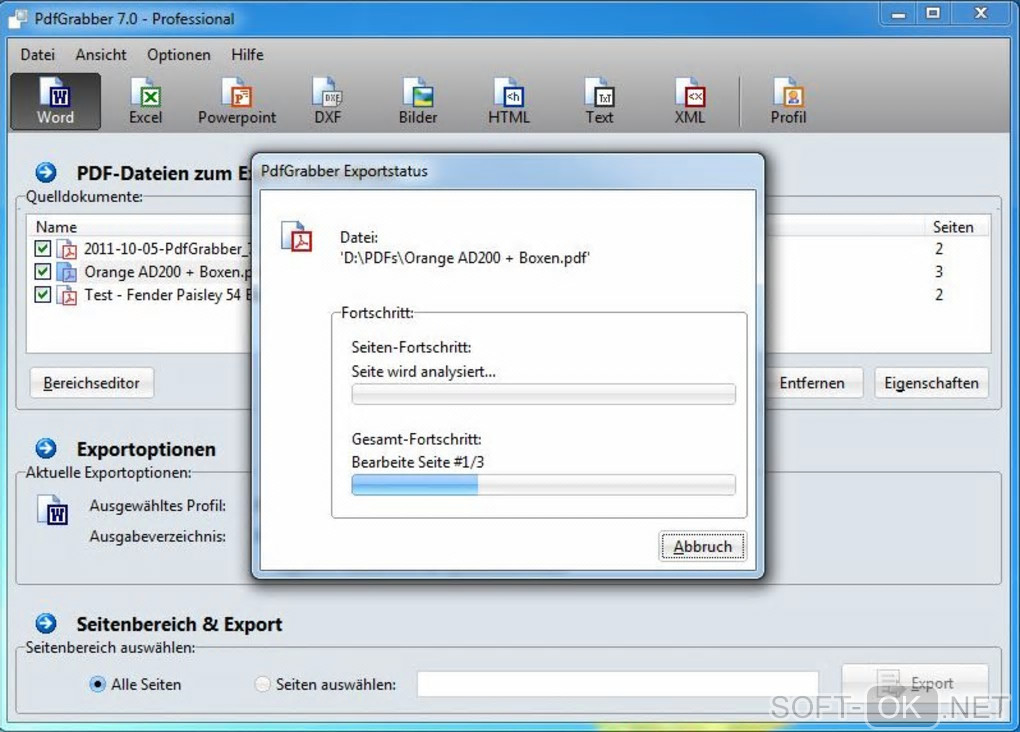This screenshot has width=1020, height=732.
Task: Click the page range input field
Action: (617, 684)
